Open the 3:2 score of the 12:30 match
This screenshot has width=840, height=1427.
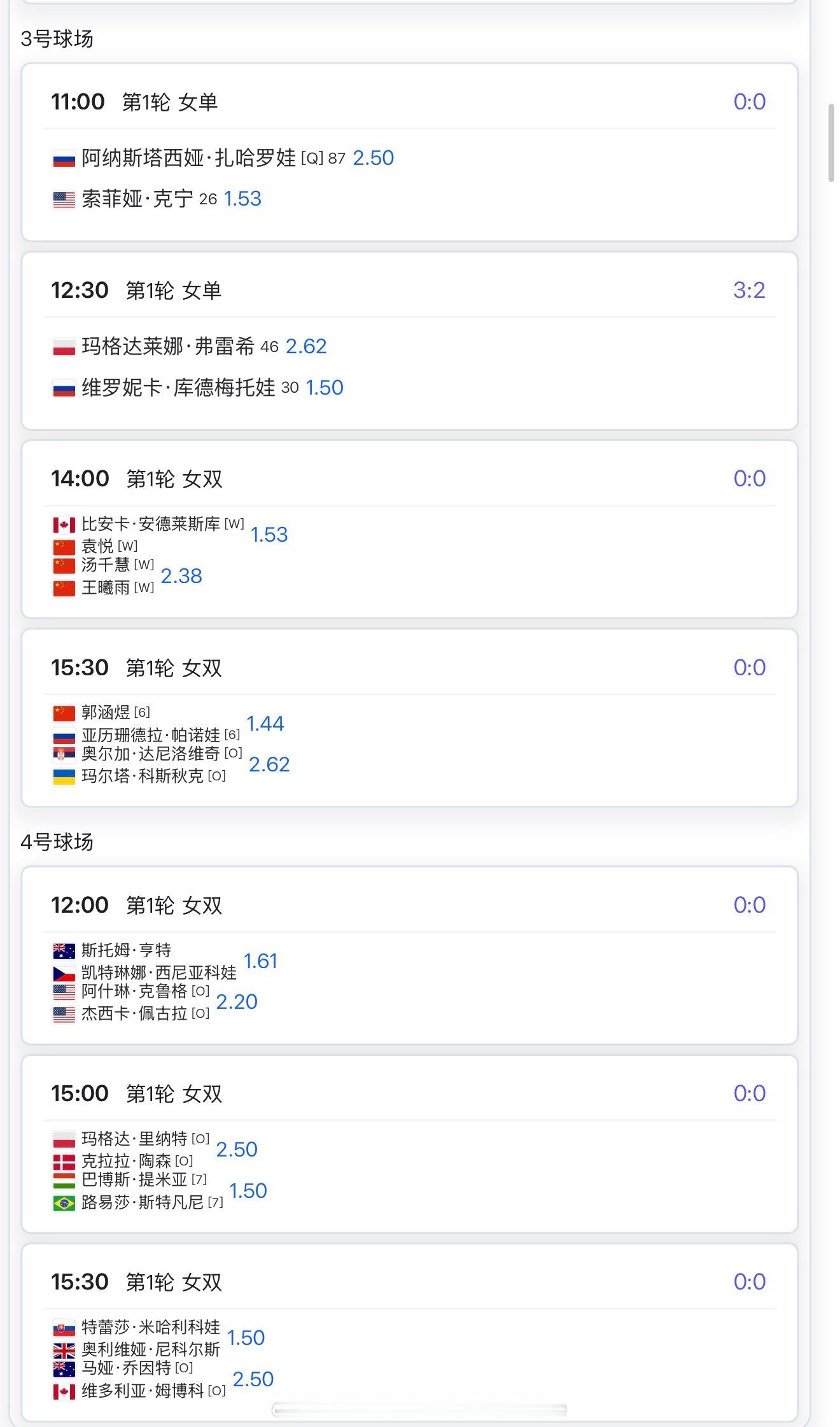749,290
